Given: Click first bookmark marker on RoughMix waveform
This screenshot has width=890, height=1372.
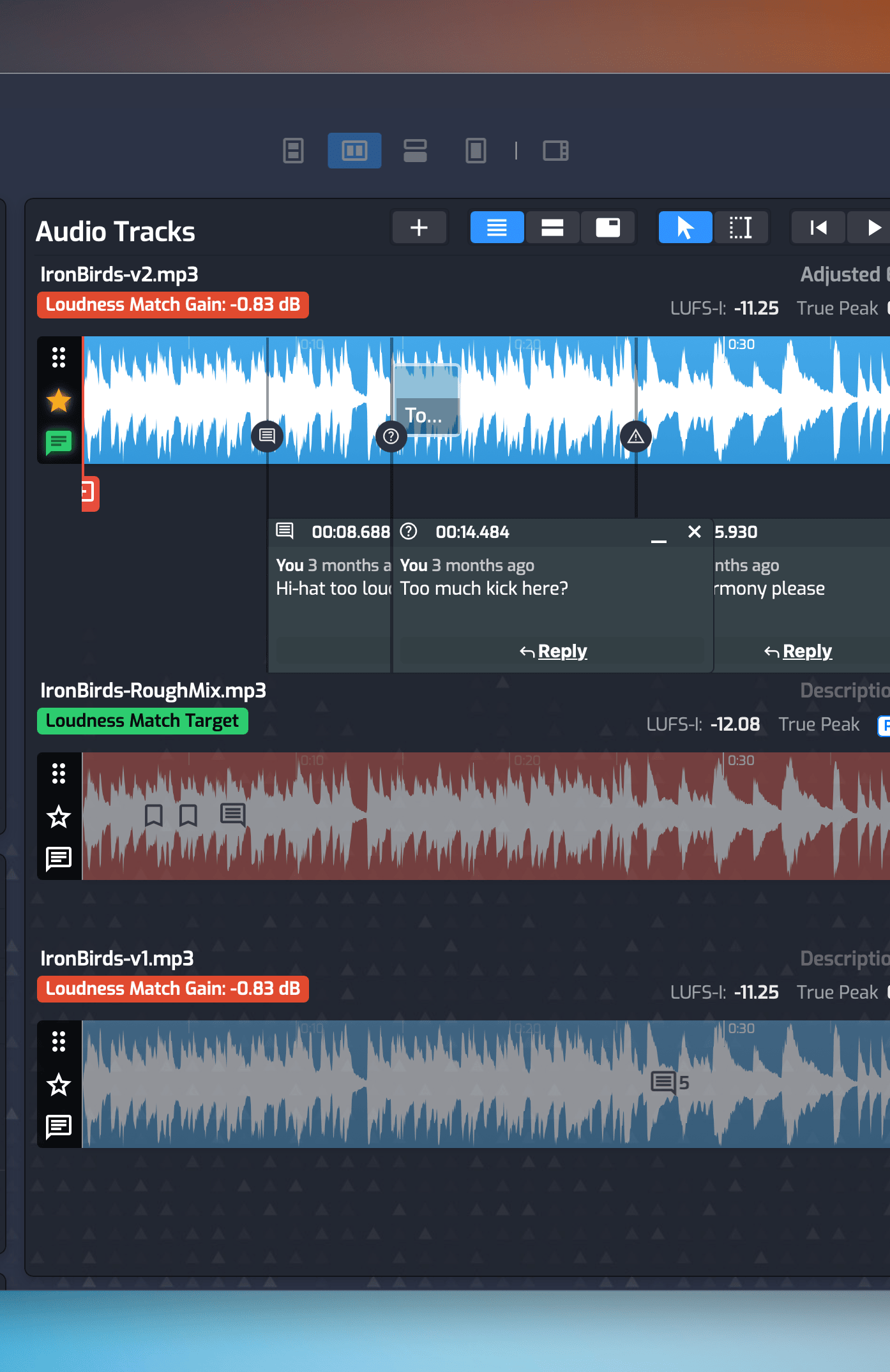Looking at the screenshot, I should tap(154, 815).
